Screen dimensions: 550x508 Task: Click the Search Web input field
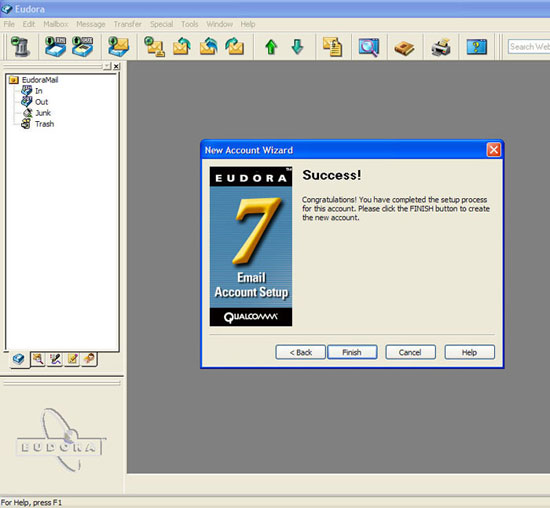[x=529, y=47]
